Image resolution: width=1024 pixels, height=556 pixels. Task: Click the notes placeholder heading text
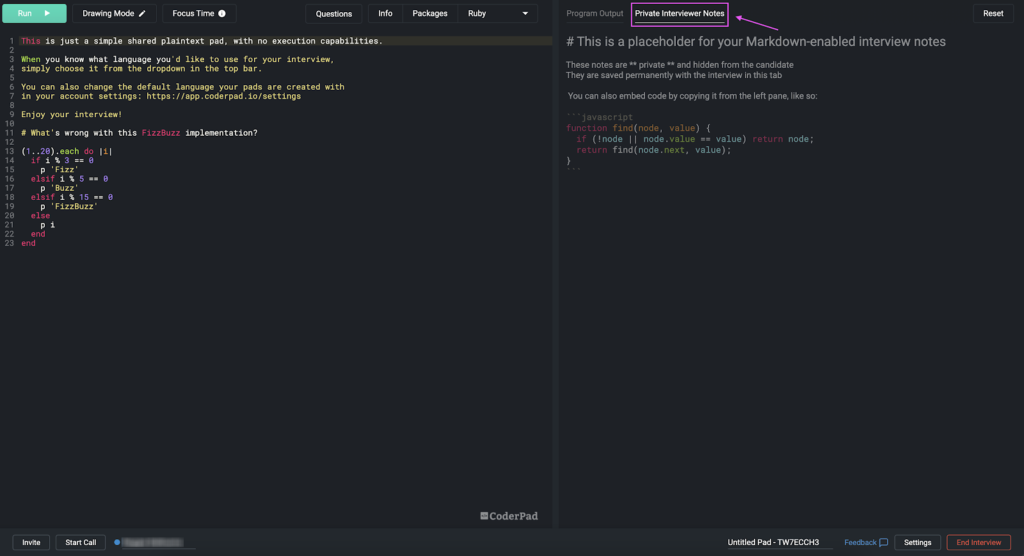click(x=756, y=42)
